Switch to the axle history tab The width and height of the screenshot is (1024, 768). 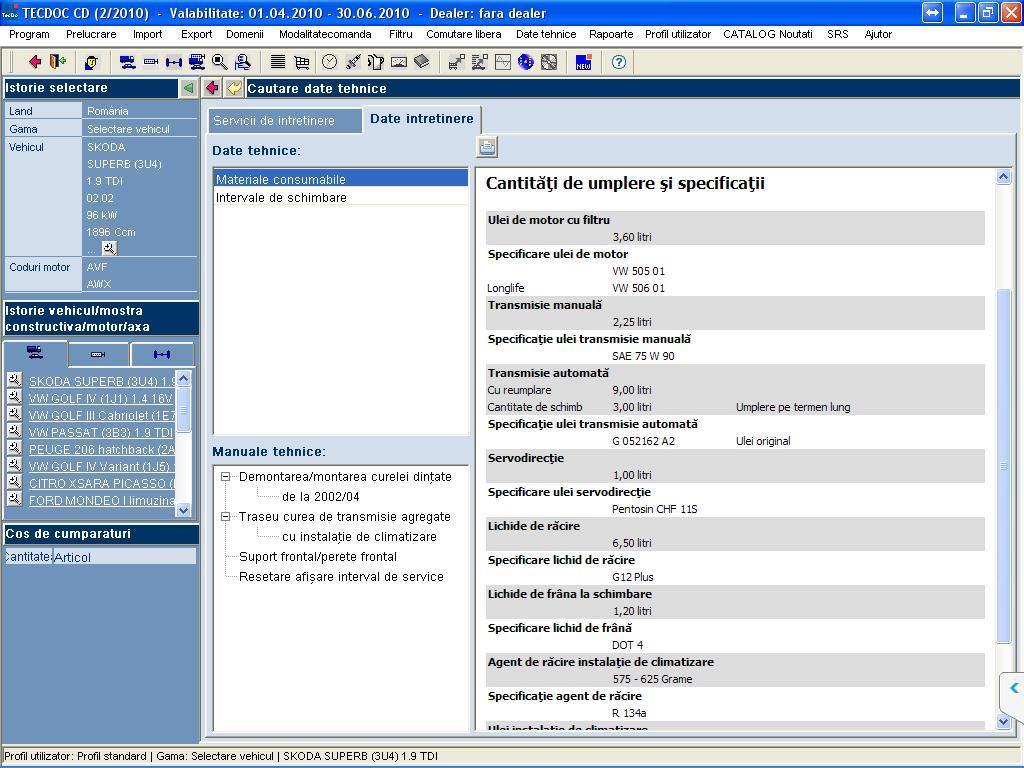[162, 355]
